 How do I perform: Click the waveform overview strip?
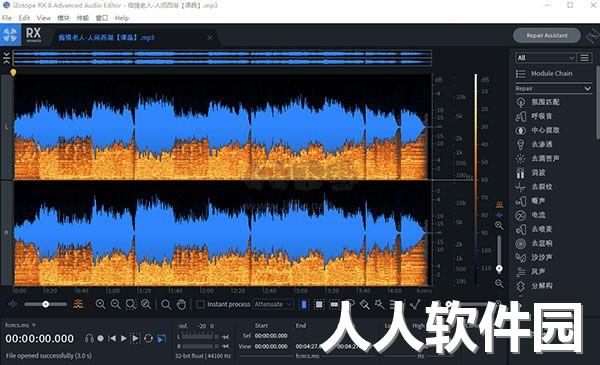click(222, 58)
